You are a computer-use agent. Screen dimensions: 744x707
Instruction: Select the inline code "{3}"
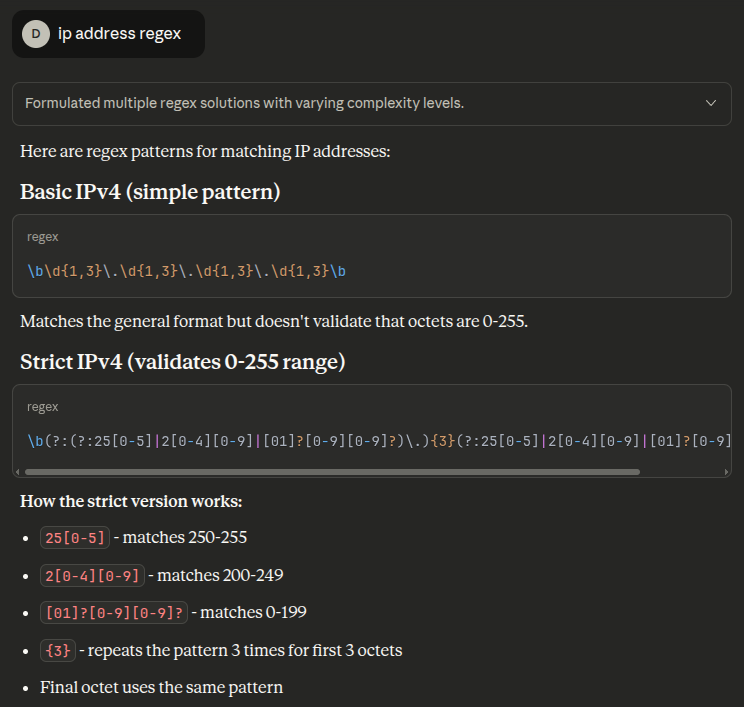(58, 650)
